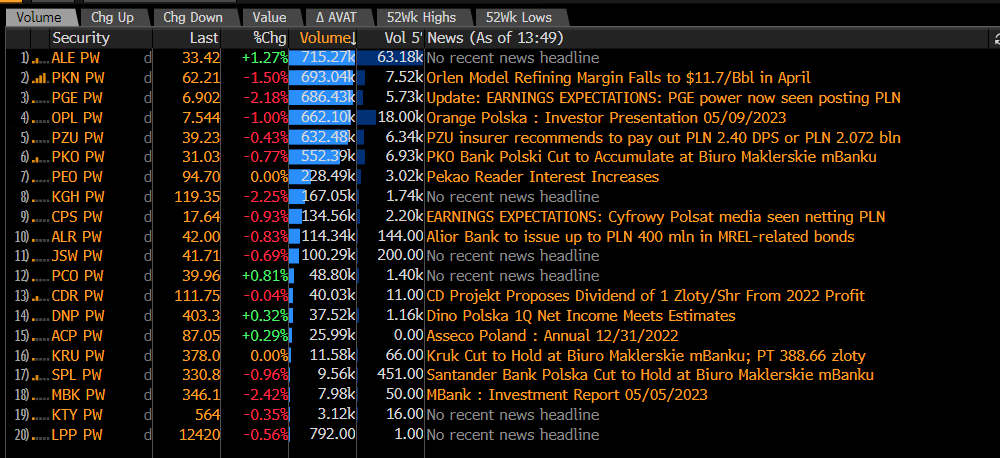Switch to the Chg Up tab
The width and height of the screenshot is (1000, 458).
pyautogui.click(x=112, y=18)
